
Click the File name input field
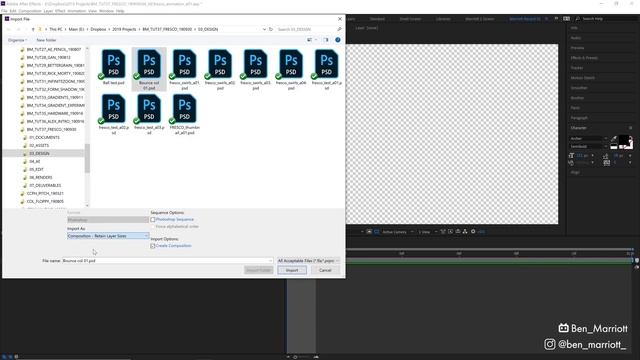167,260
